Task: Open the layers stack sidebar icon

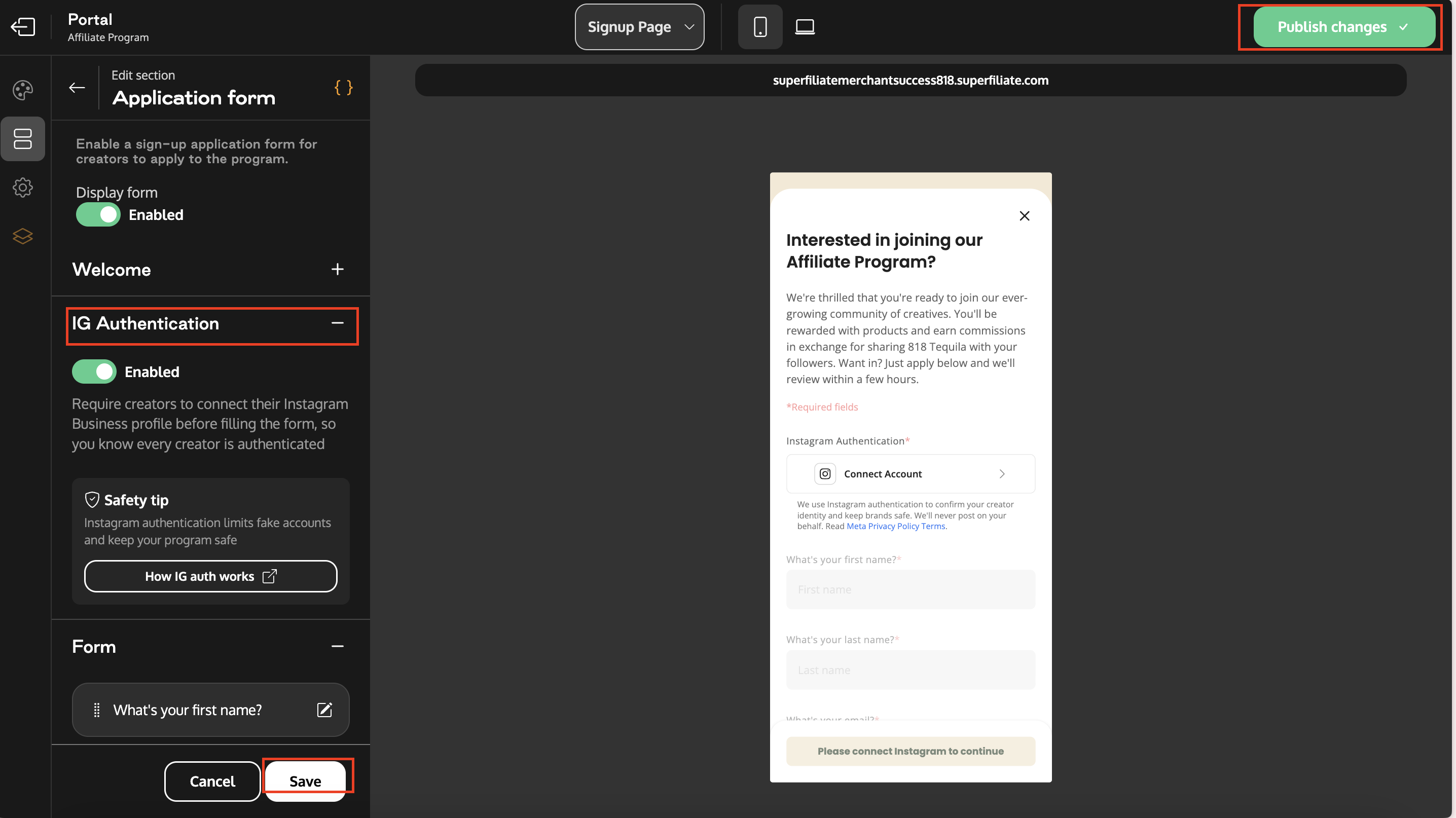Action: (23, 236)
